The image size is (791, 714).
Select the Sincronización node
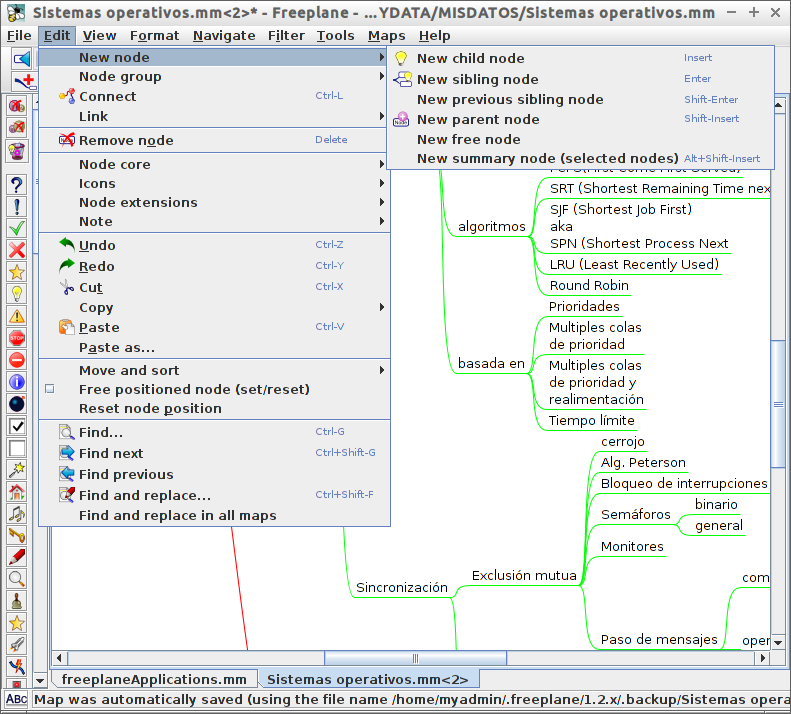coord(402,588)
